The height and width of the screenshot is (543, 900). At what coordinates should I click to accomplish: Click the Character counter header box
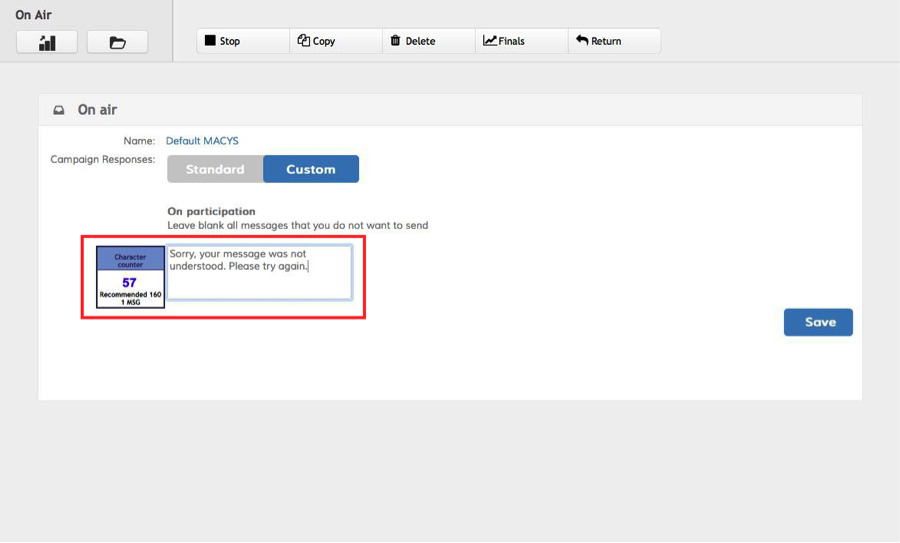tap(130, 260)
